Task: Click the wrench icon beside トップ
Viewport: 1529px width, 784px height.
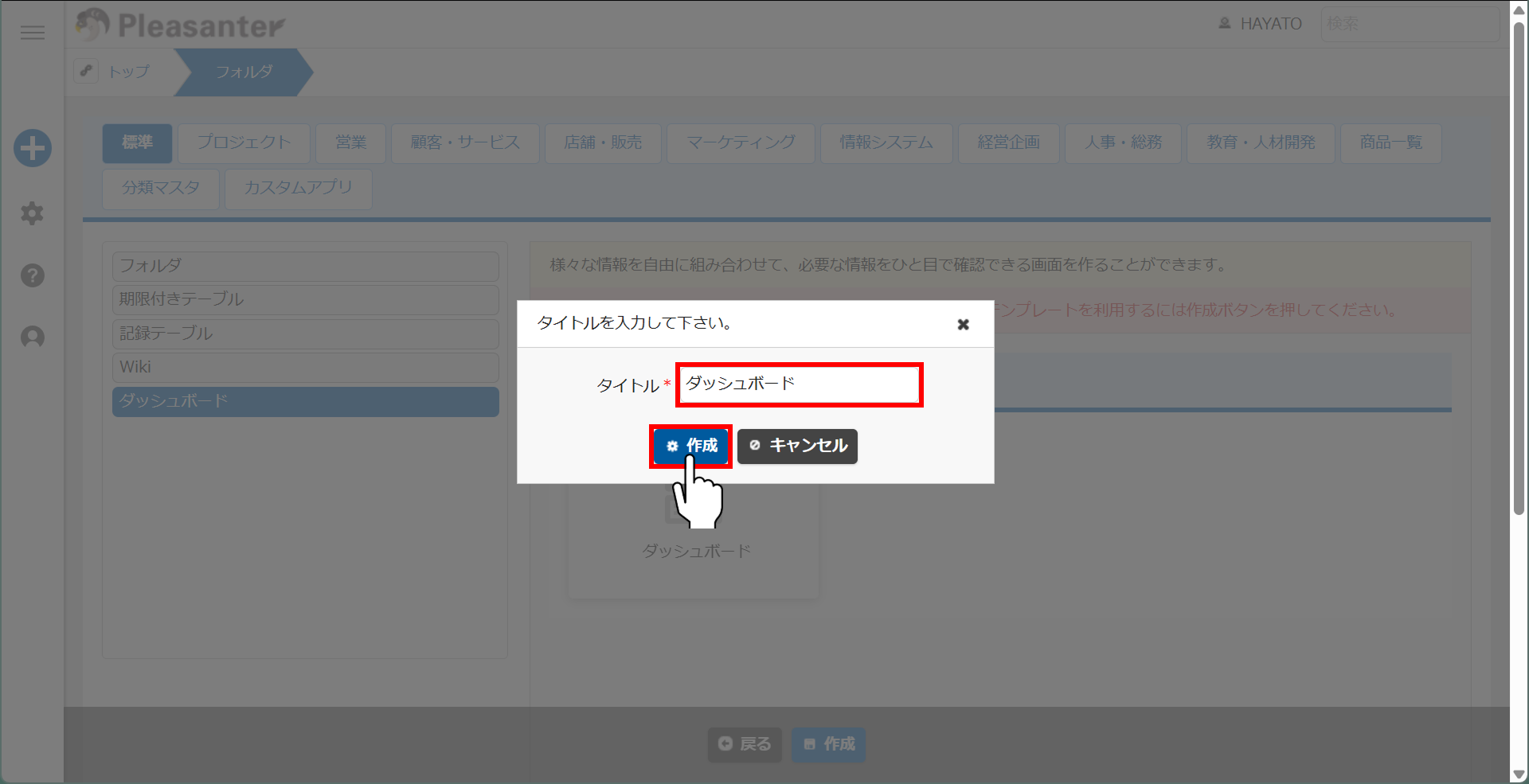Action: pyautogui.click(x=86, y=71)
